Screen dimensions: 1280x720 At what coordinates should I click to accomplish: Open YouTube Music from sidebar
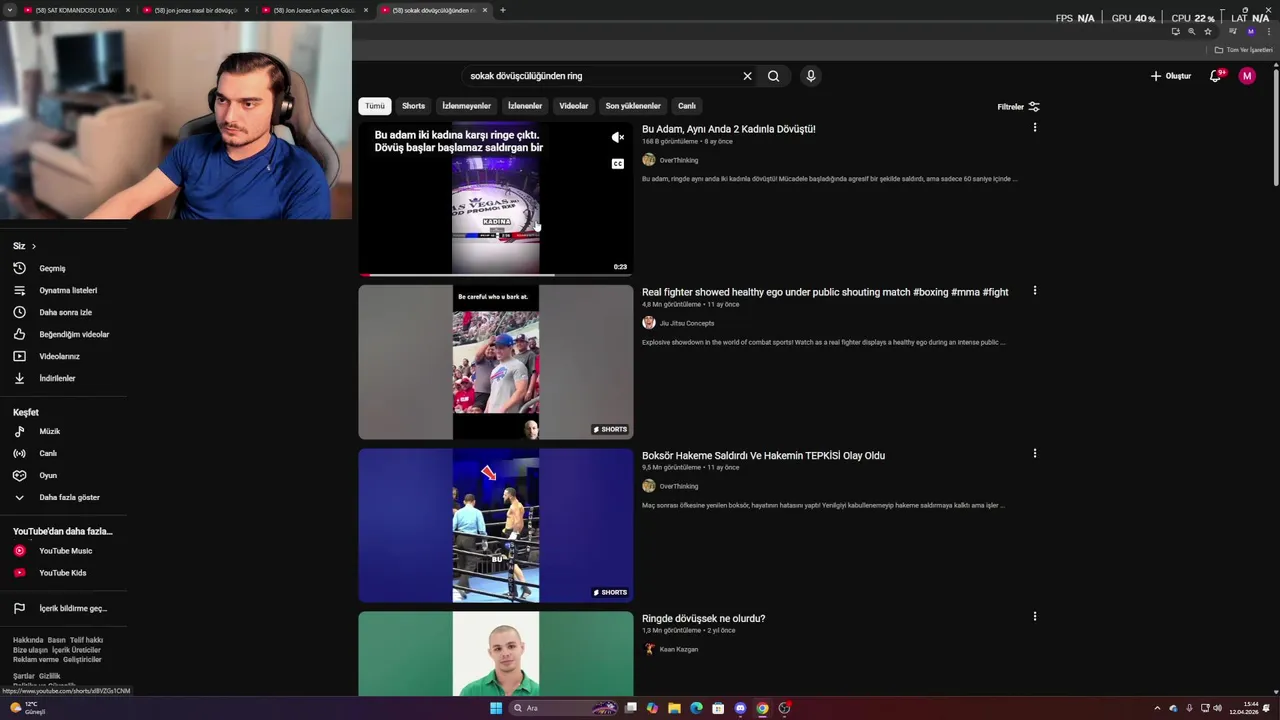(64, 551)
